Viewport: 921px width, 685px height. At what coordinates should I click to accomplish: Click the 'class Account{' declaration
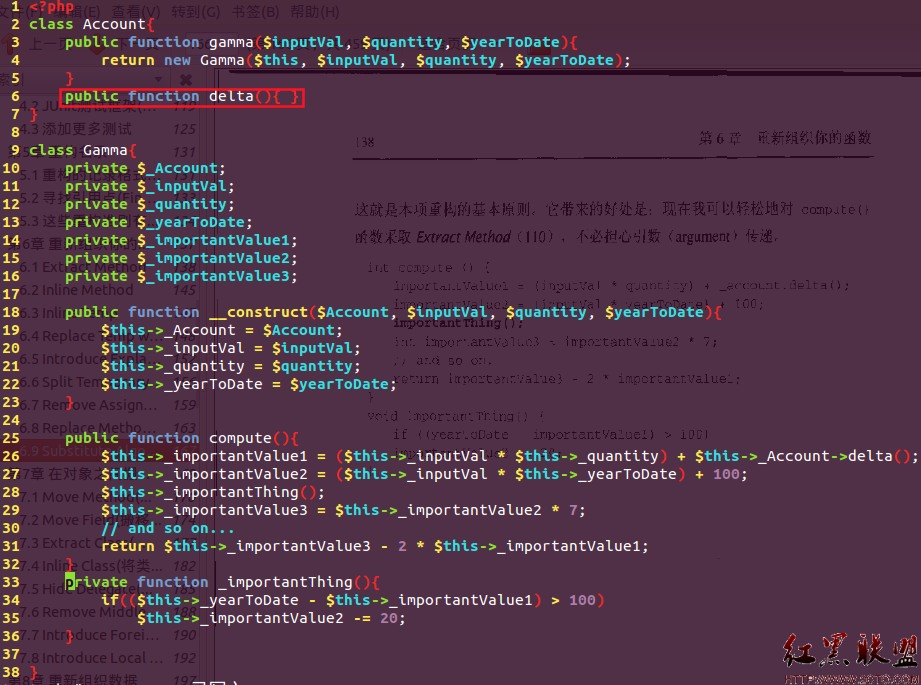click(92, 24)
